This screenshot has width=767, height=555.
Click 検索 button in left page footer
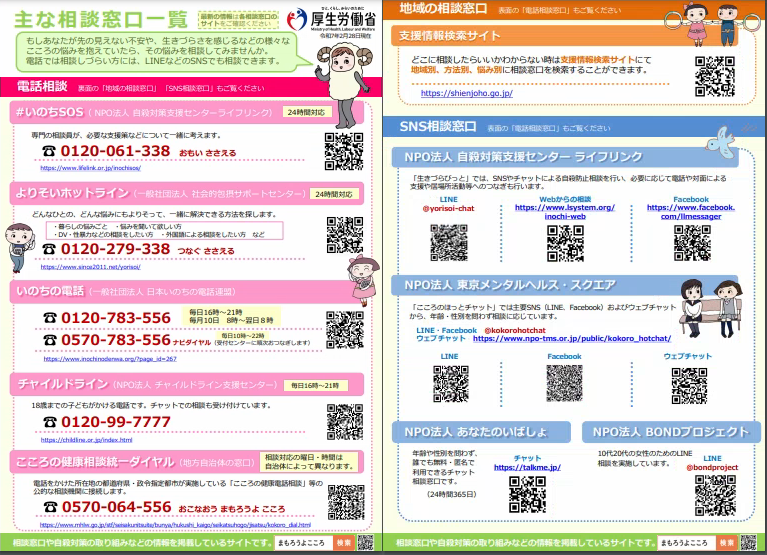click(x=344, y=543)
